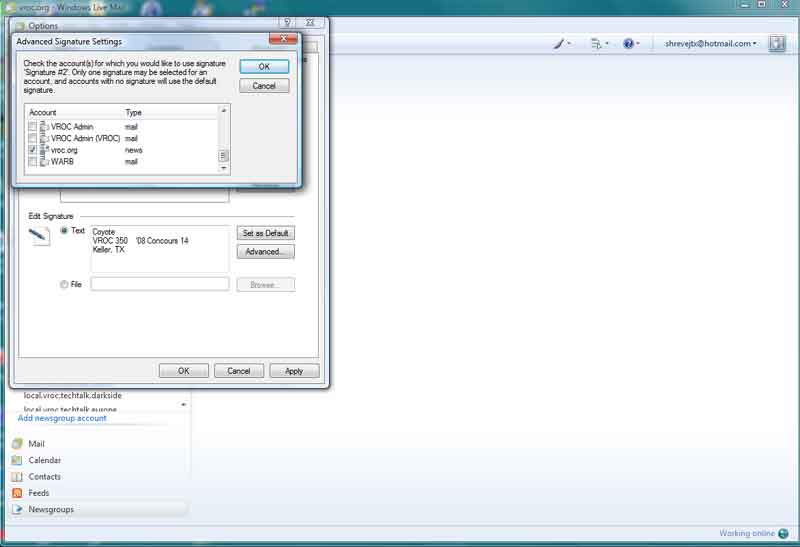Click Apply in the Options dialog

click(x=294, y=371)
